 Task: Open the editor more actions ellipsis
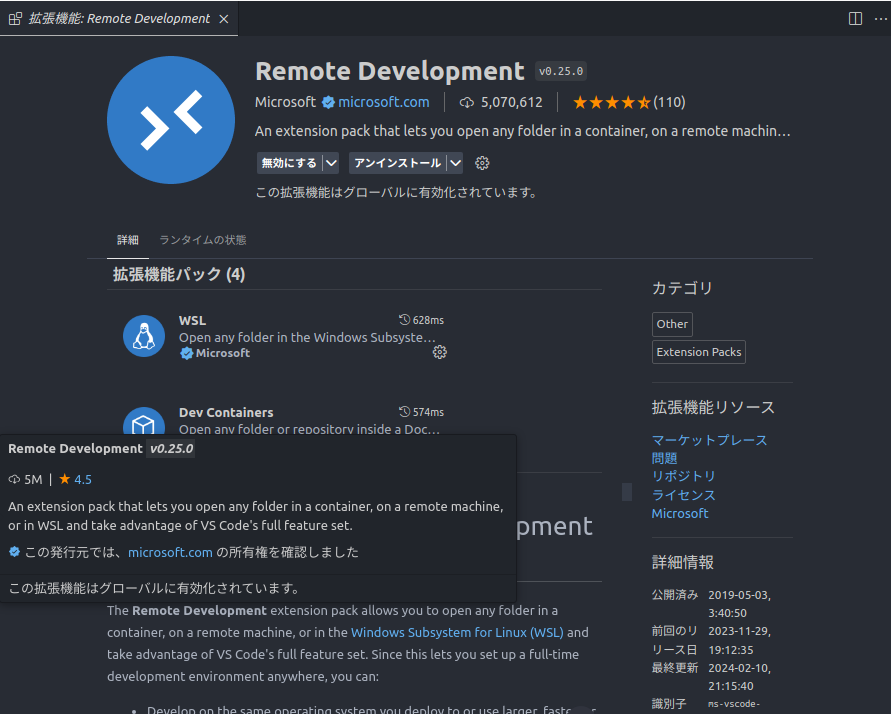(881, 19)
